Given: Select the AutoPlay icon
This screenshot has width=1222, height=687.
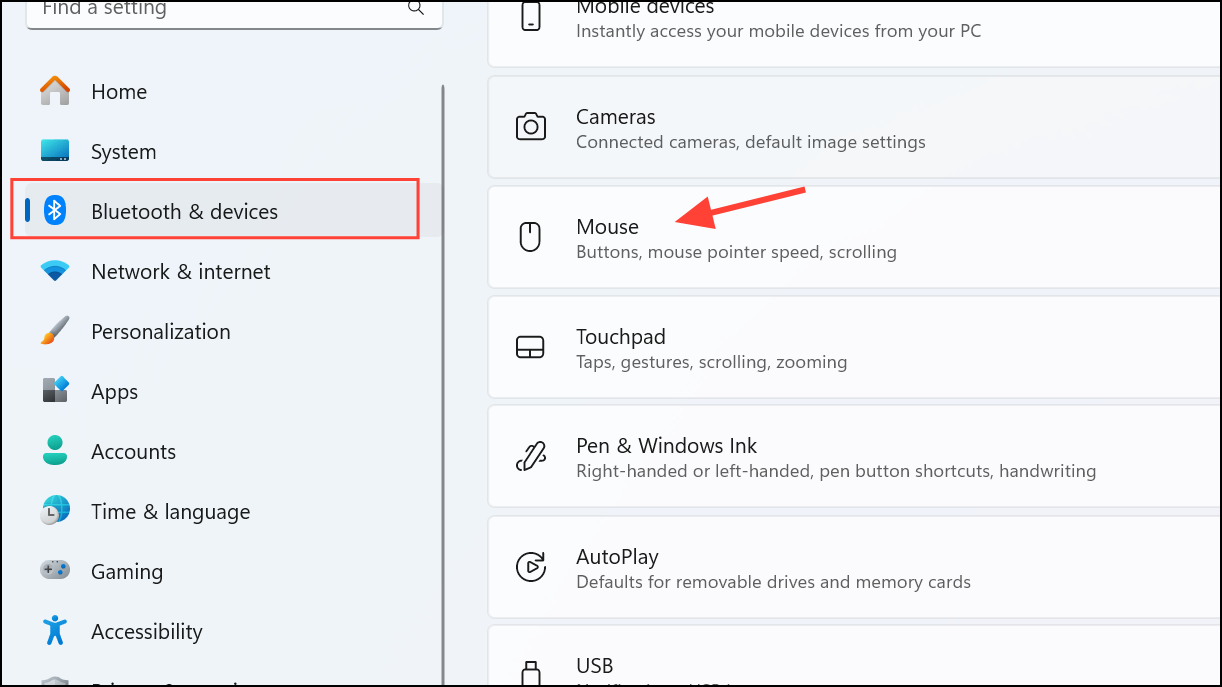Looking at the screenshot, I should pyautogui.click(x=530, y=566).
